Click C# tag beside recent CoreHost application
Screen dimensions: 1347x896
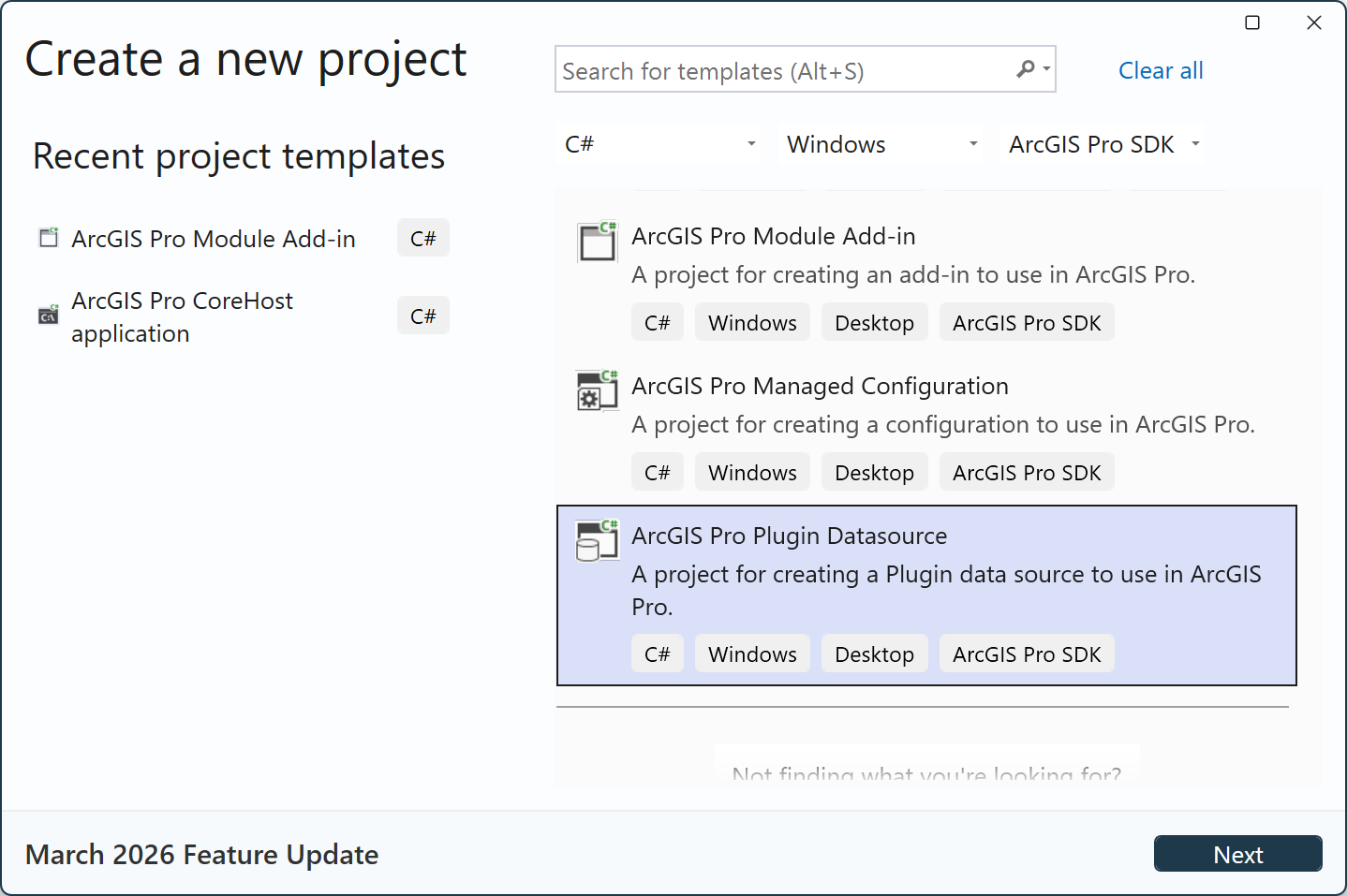tap(423, 316)
